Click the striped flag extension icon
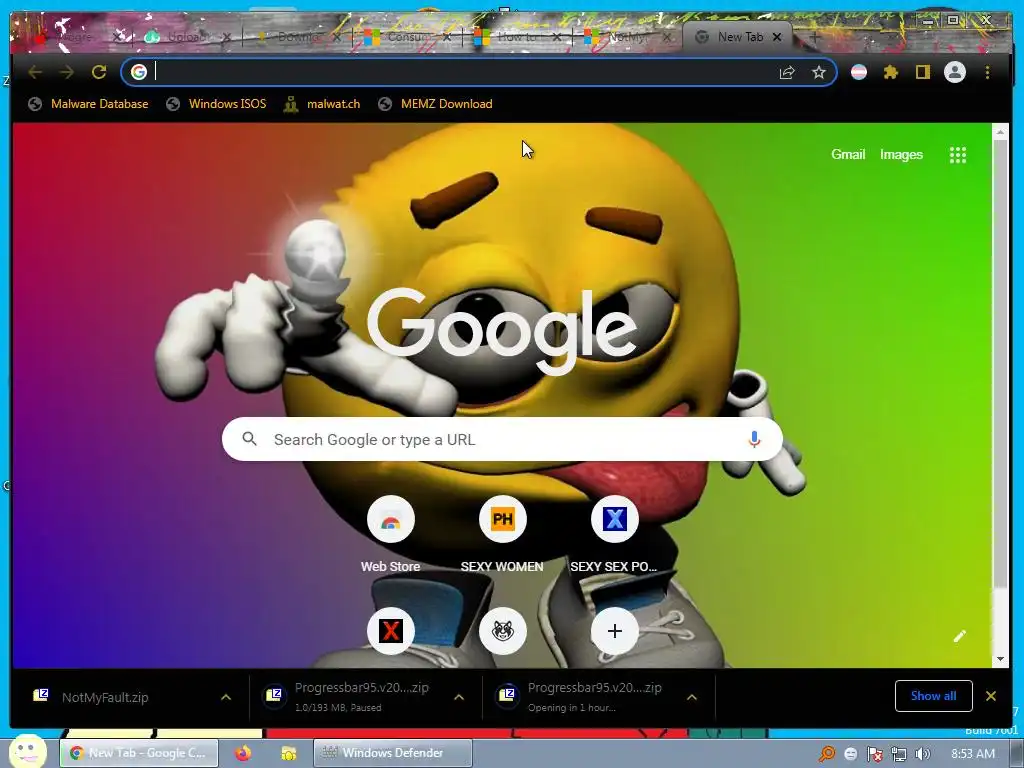Viewport: 1024px width, 768px height. tap(859, 72)
